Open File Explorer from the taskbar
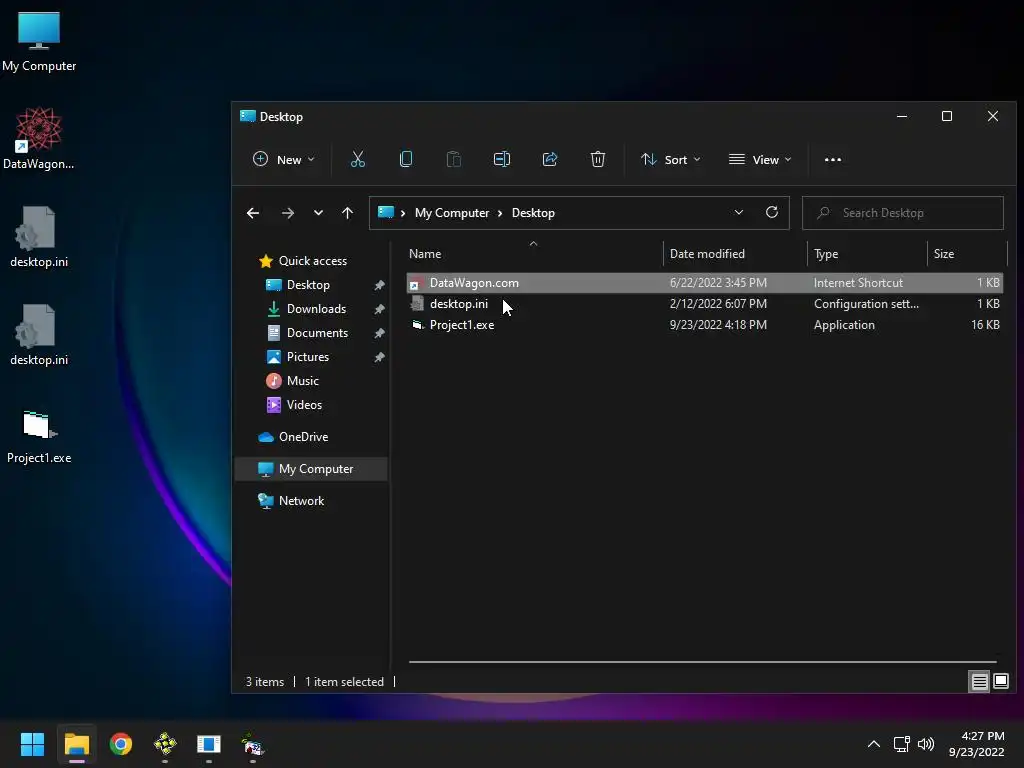Screen dimensions: 1024x768 [x=76, y=744]
